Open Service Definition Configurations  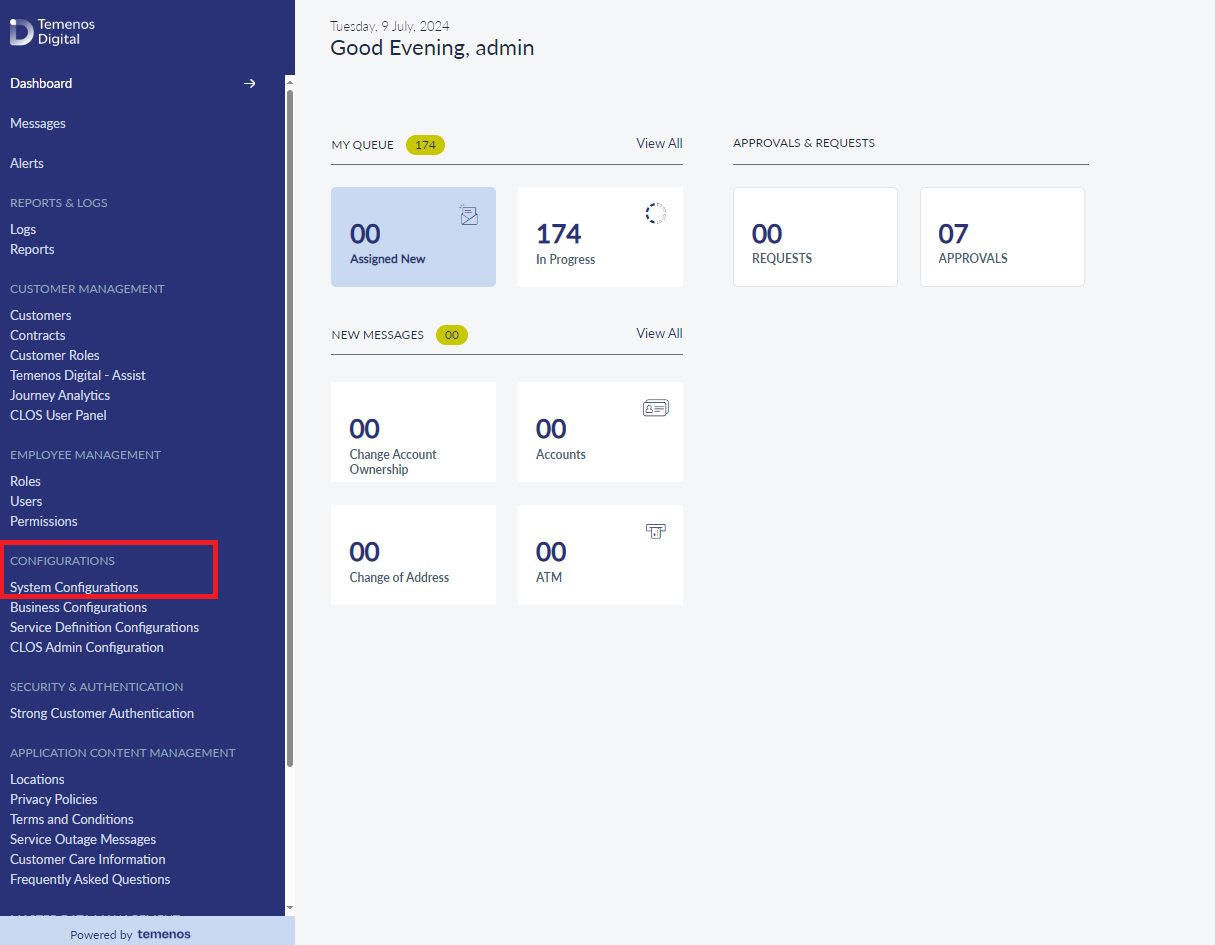coord(105,627)
